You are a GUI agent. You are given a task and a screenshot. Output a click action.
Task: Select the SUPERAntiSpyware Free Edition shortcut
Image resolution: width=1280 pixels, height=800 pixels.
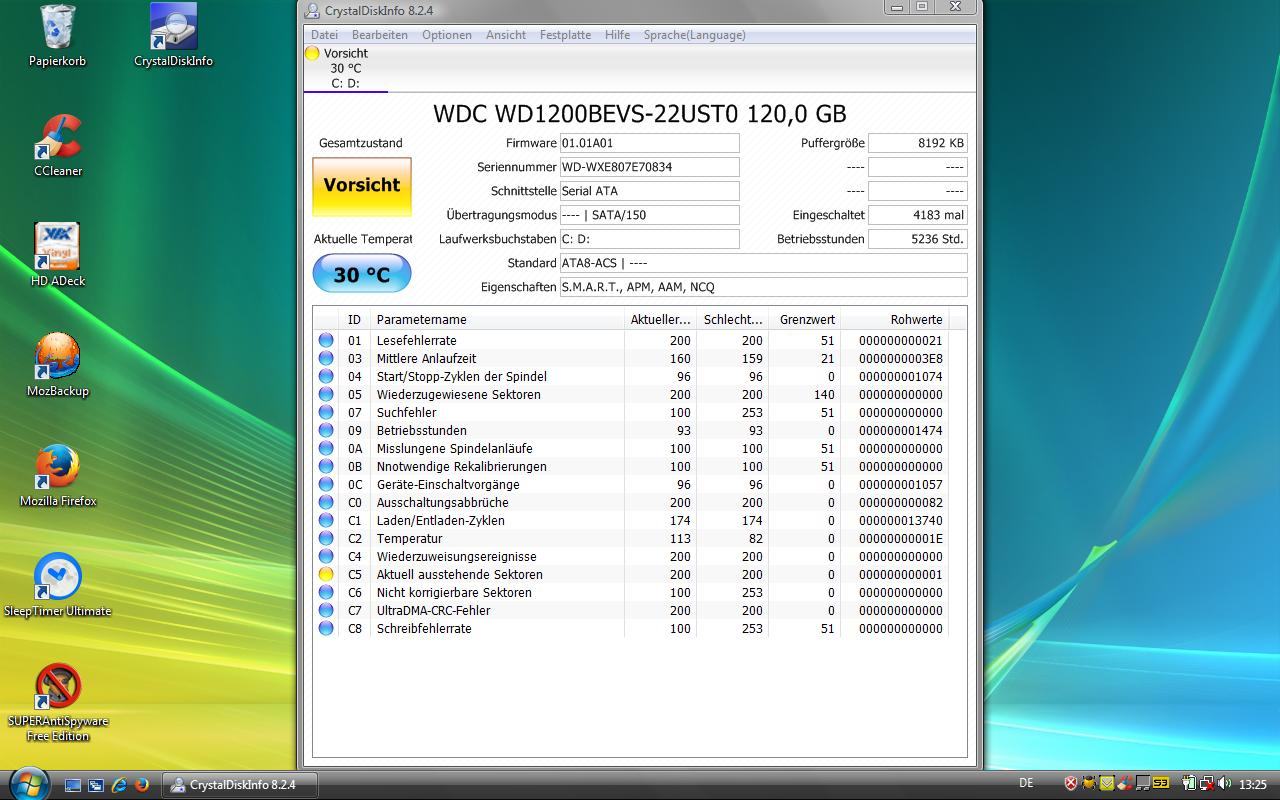[58, 703]
